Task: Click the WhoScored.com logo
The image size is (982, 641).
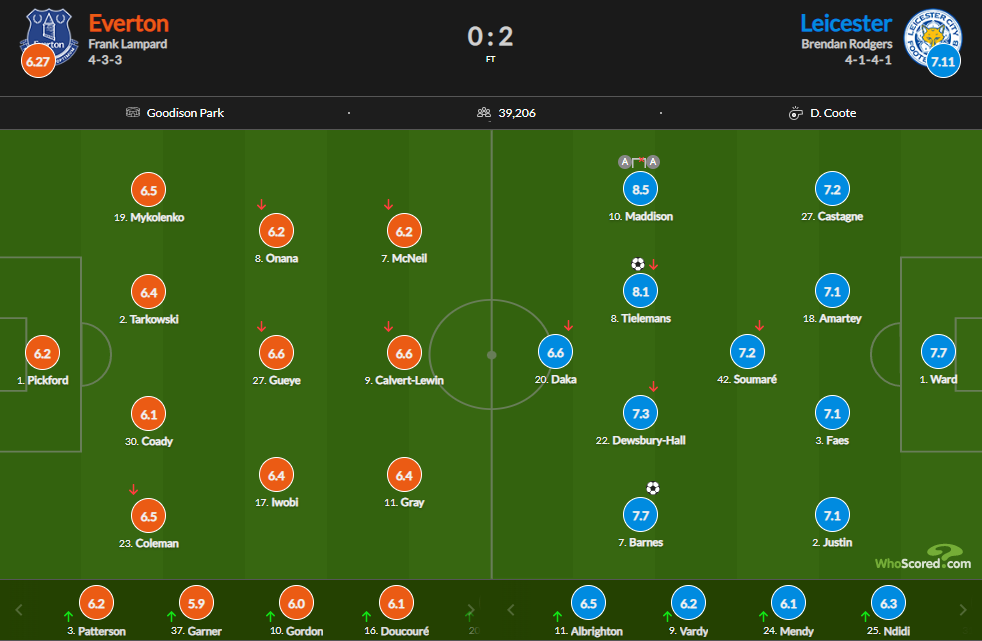Action: (x=921, y=558)
